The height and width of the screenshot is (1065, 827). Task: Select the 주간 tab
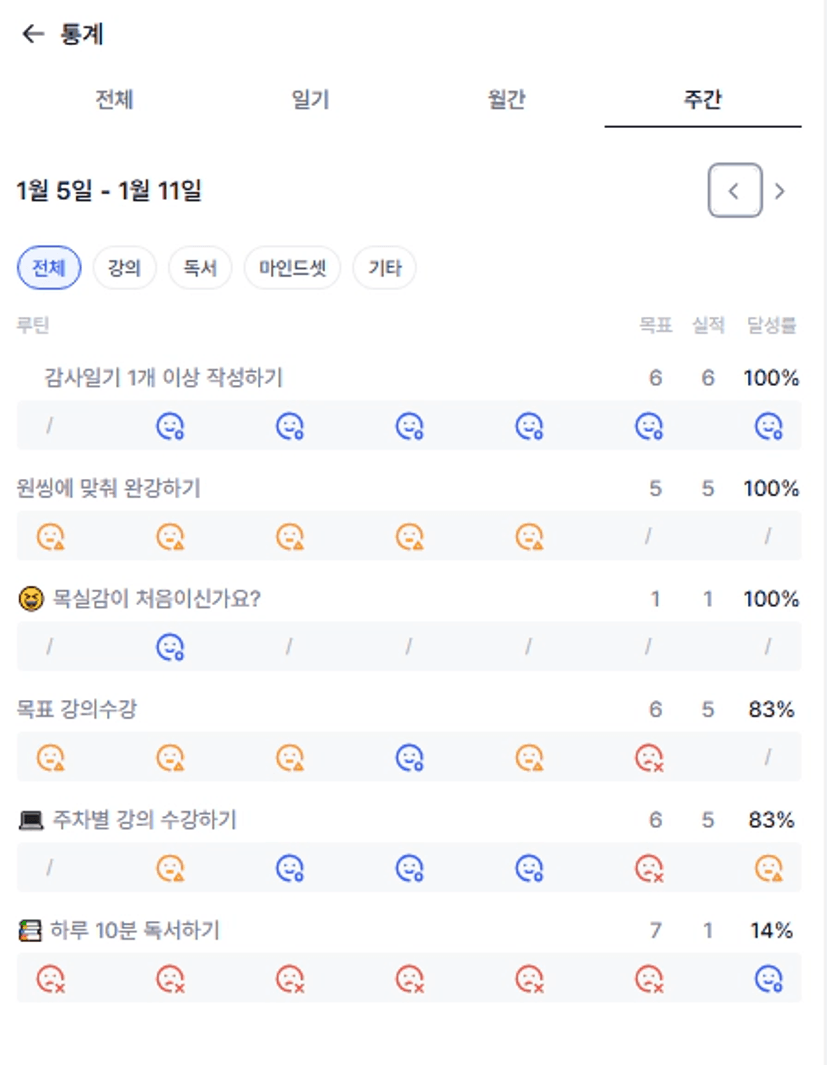point(703,100)
